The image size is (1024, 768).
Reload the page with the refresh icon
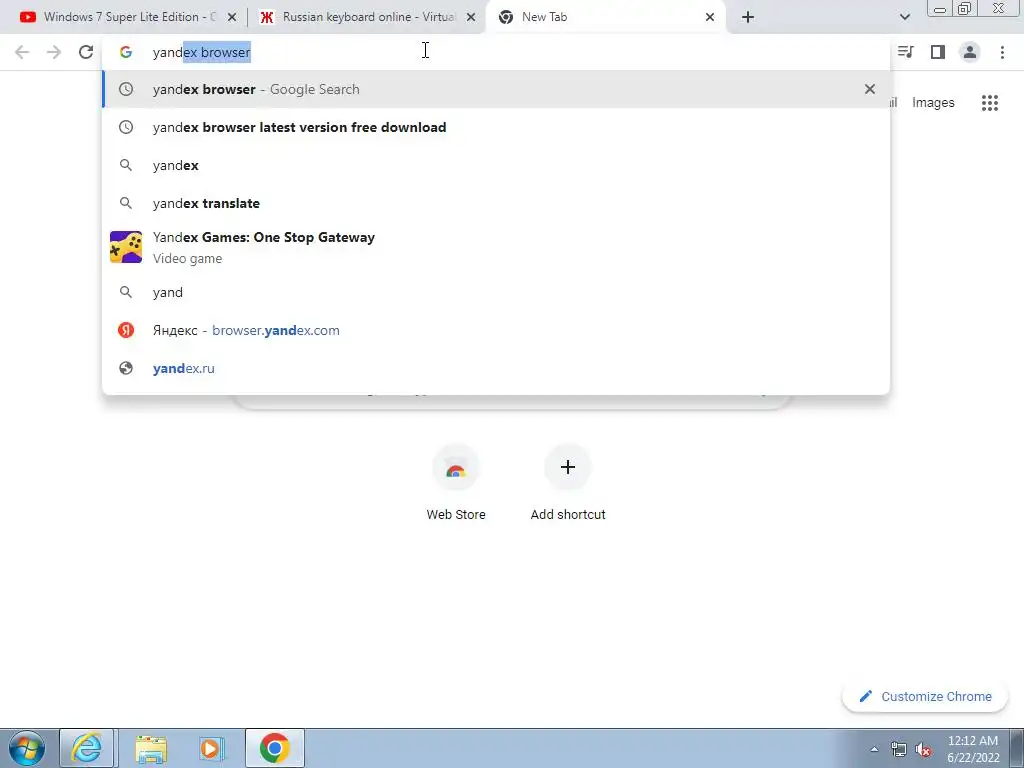point(86,52)
